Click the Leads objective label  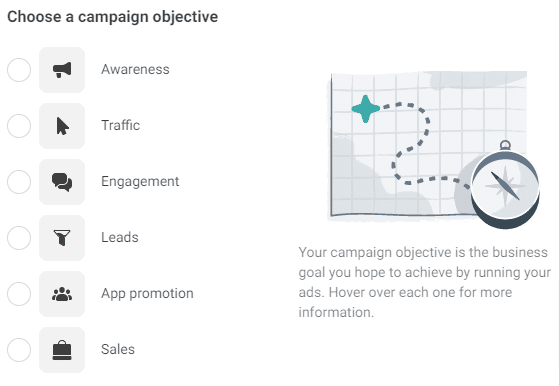(x=120, y=237)
